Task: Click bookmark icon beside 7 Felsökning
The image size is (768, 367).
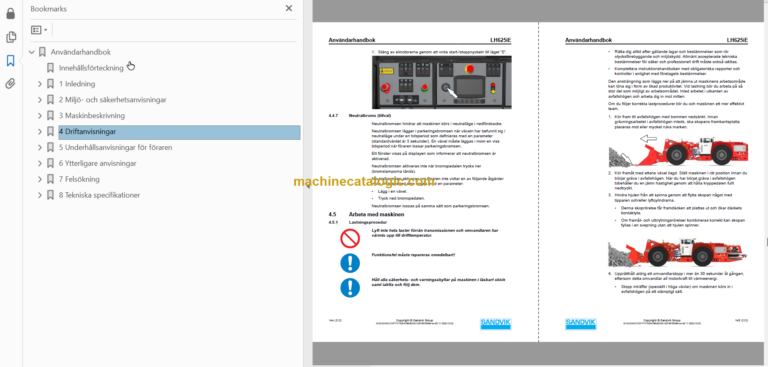Action: point(50,179)
